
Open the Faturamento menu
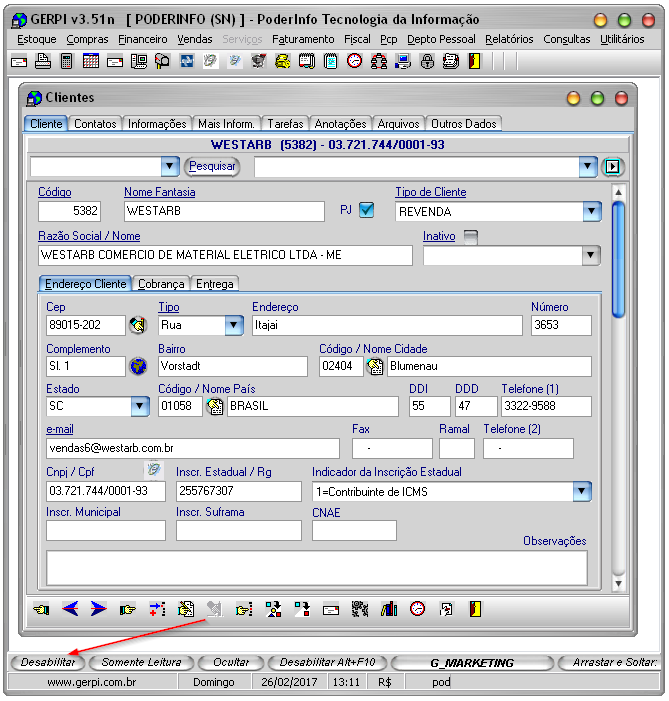tap(303, 39)
